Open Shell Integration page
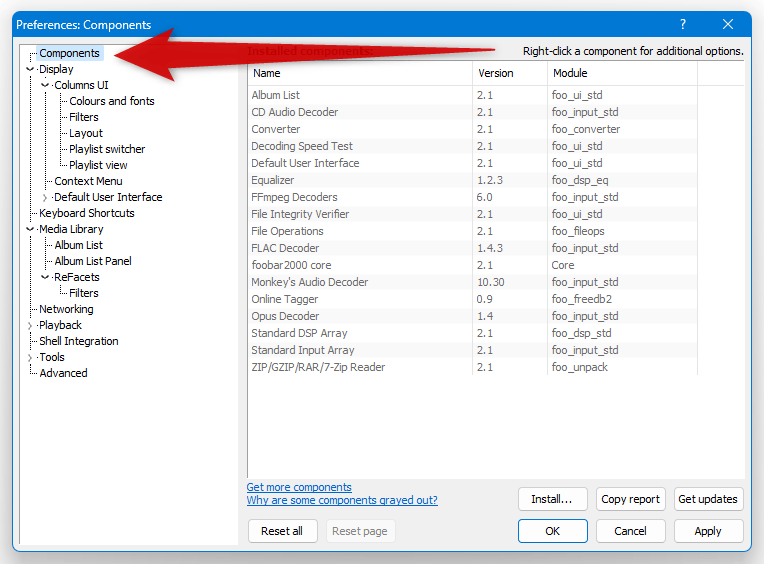The image size is (764, 564). [x=79, y=341]
